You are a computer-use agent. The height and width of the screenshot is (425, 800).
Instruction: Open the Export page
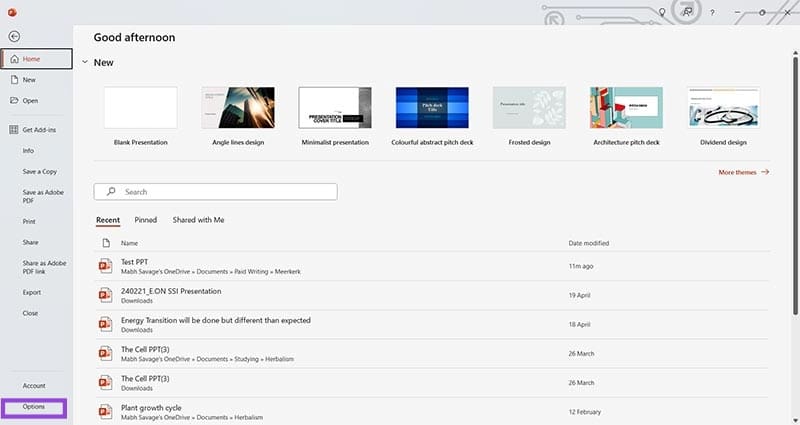pos(32,292)
